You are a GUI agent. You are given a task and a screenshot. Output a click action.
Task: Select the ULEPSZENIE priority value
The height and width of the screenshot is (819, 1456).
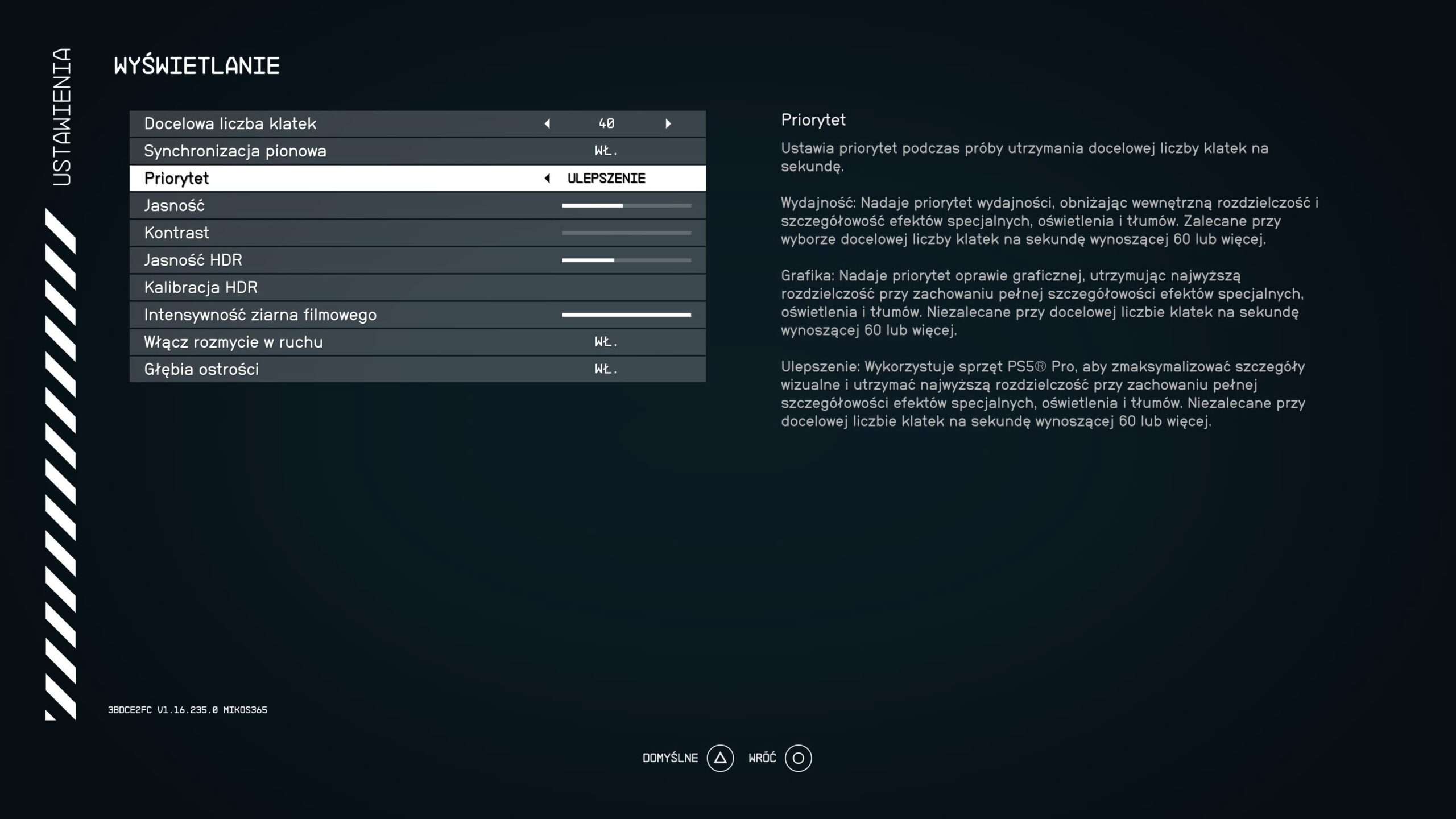coord(606,178)
